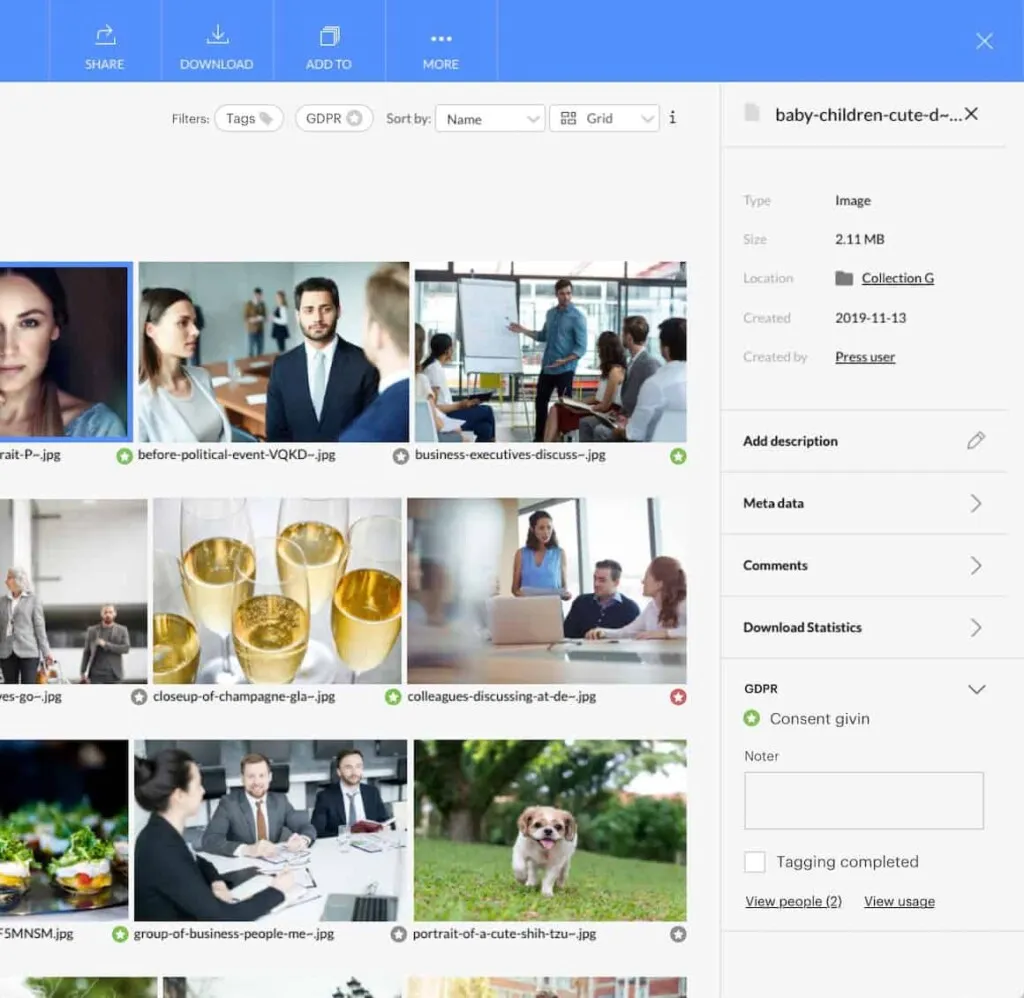Open the Add To collection icon

[x=329, y=37]
